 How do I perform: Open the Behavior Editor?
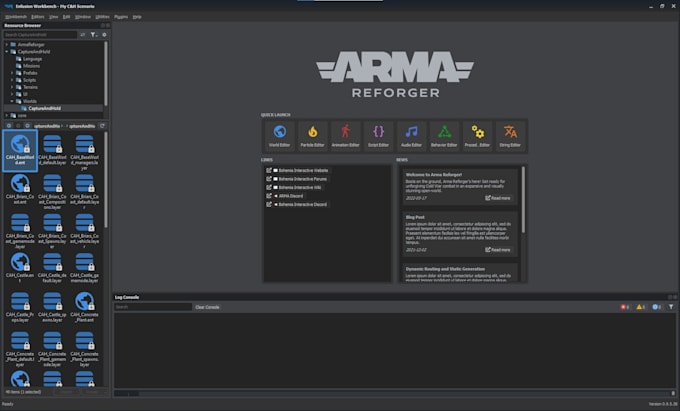point(444,136)
